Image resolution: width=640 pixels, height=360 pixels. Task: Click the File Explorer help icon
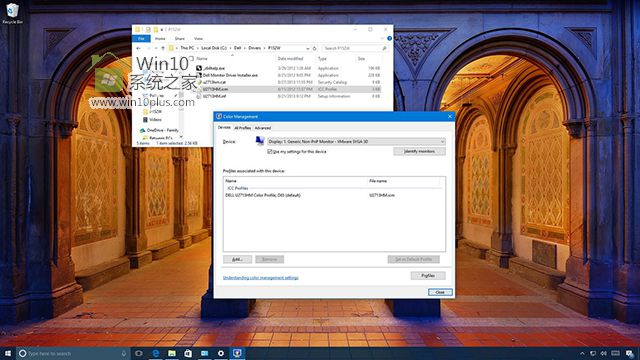(389, 38)
